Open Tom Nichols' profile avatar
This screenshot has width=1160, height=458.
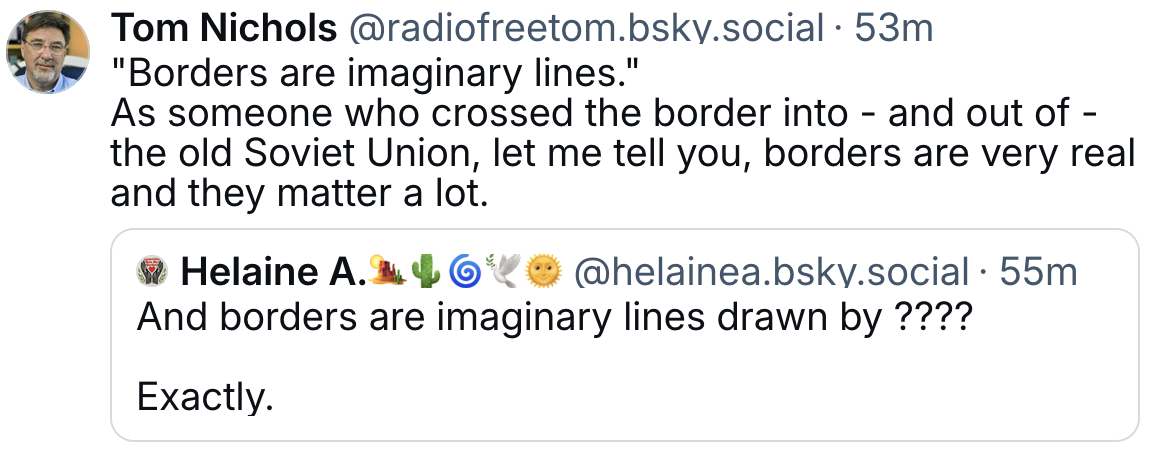pyautogui.click(x=48, y=52)
